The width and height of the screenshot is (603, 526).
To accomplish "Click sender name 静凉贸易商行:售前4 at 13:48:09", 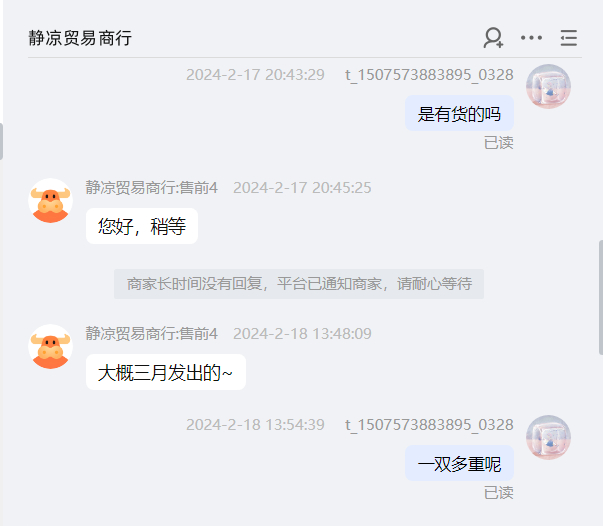I will pos(152,333).
